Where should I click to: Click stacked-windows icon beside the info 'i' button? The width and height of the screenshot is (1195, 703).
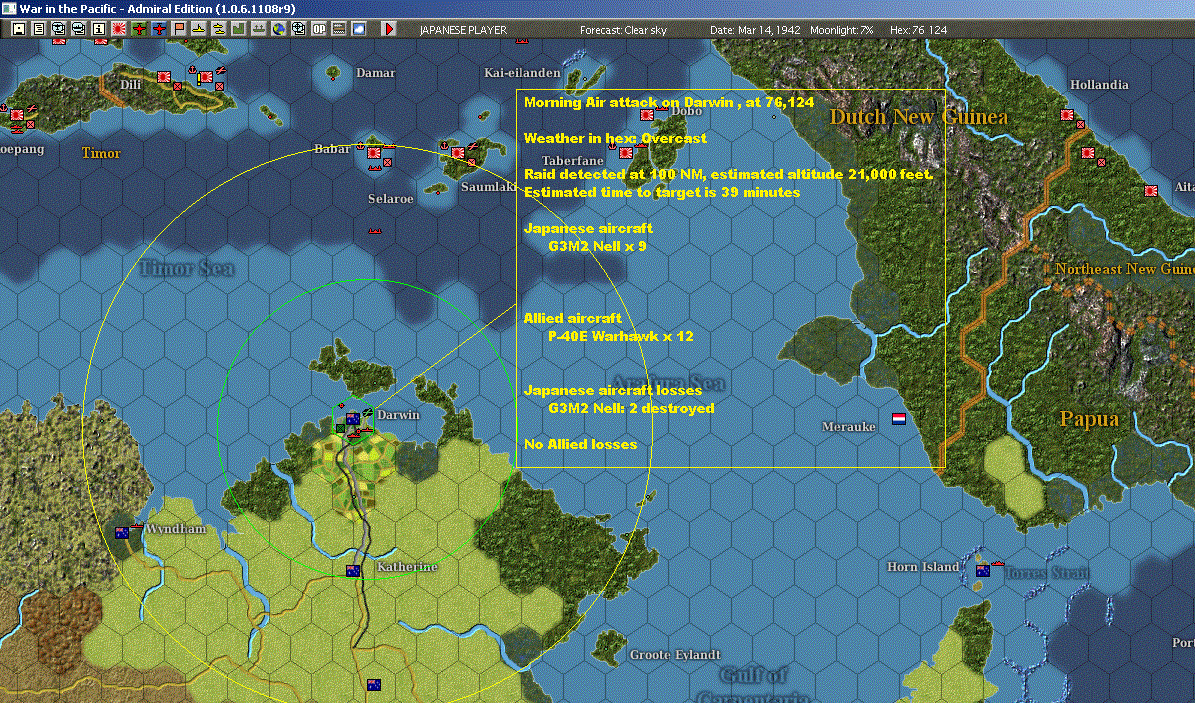click(x=78, y=29)
